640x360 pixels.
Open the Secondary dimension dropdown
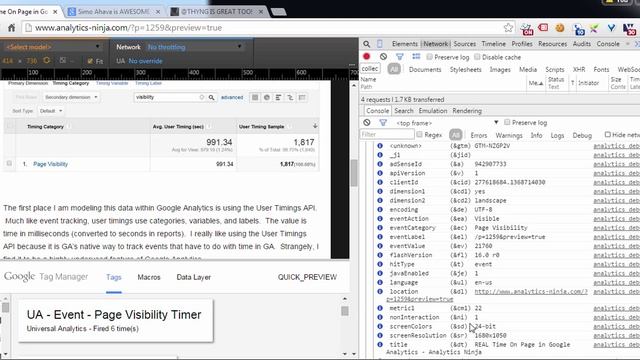pyautogui.click(x=71, y=97)
